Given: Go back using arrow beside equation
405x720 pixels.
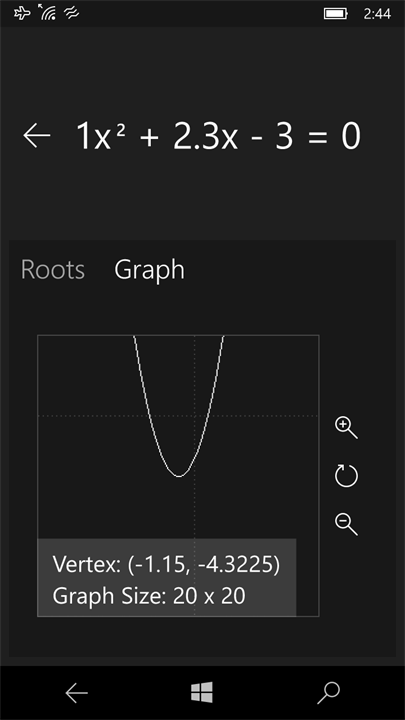Looking at the screenshot, I should pos(37,136).
